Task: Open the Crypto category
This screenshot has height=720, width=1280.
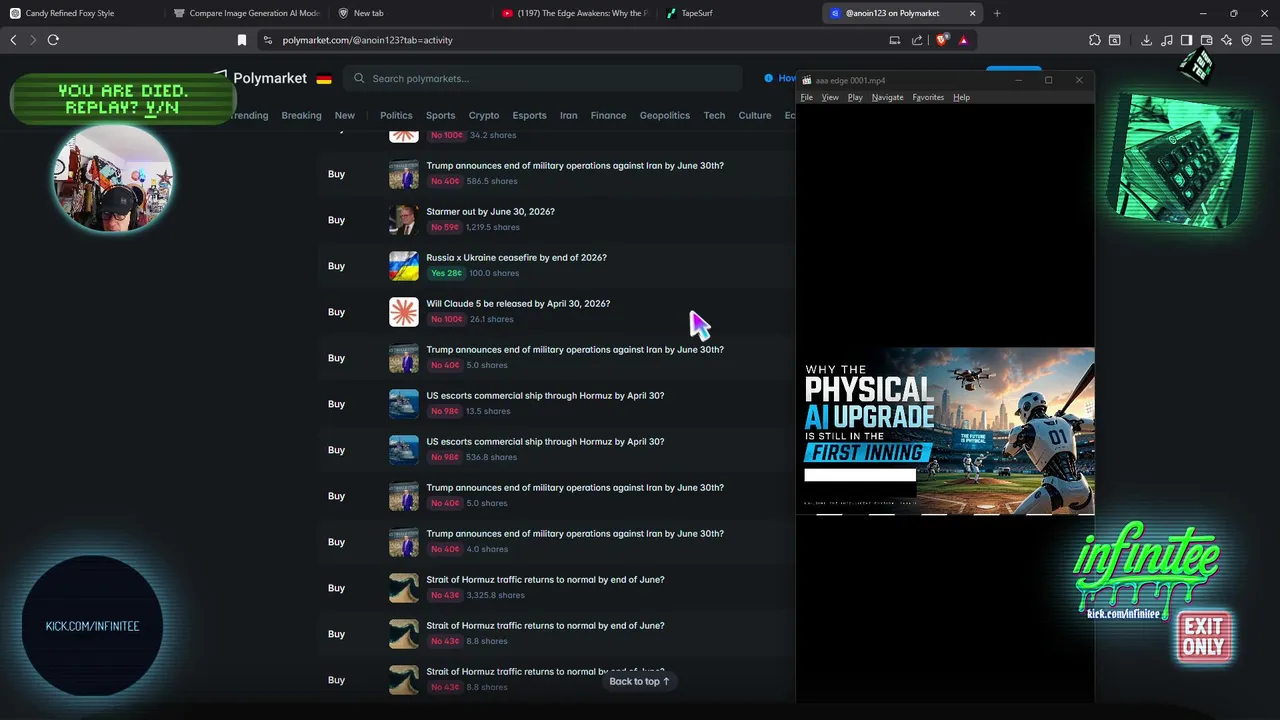Action: click(x=484, y=115)
